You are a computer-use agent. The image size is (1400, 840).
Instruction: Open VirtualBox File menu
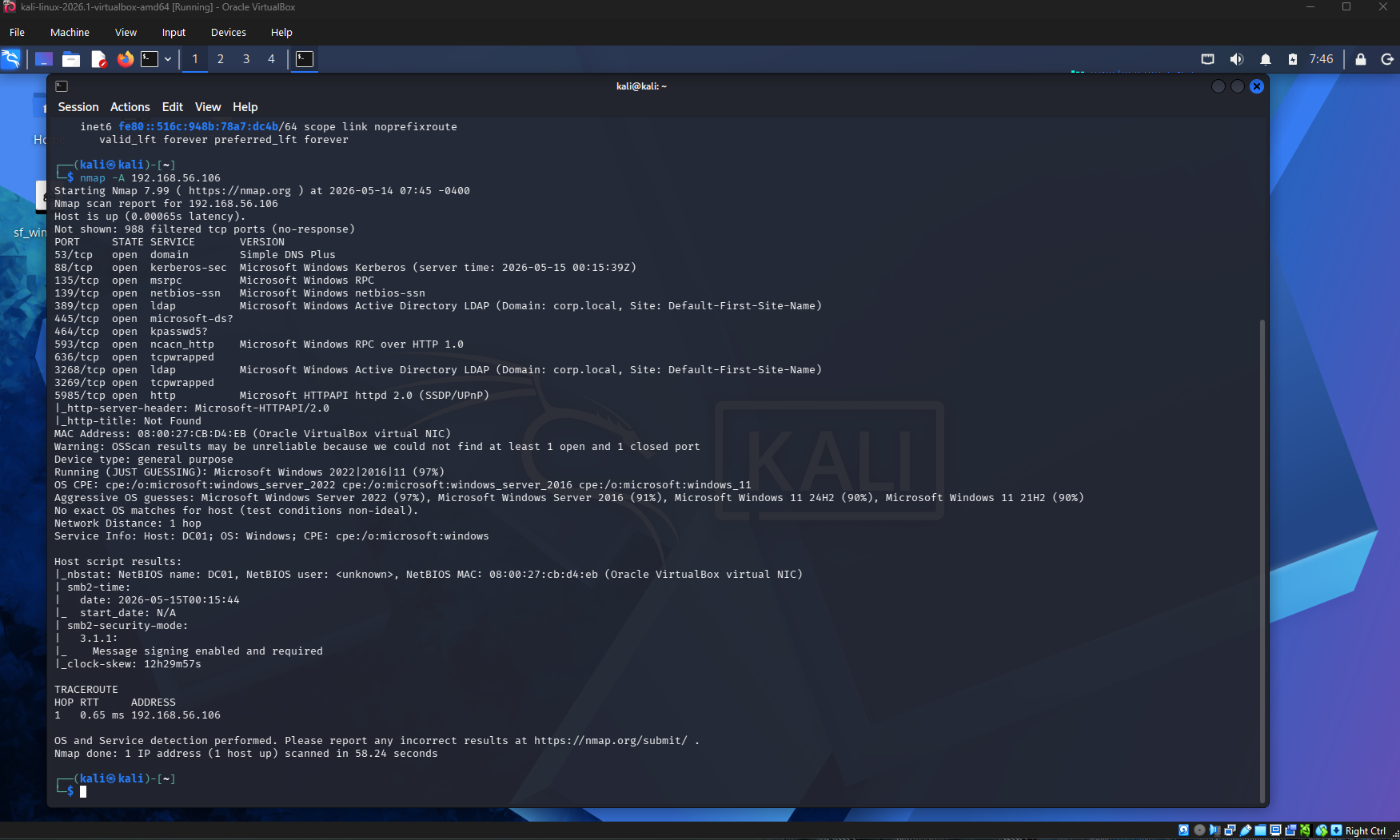[x=17, y=33]
